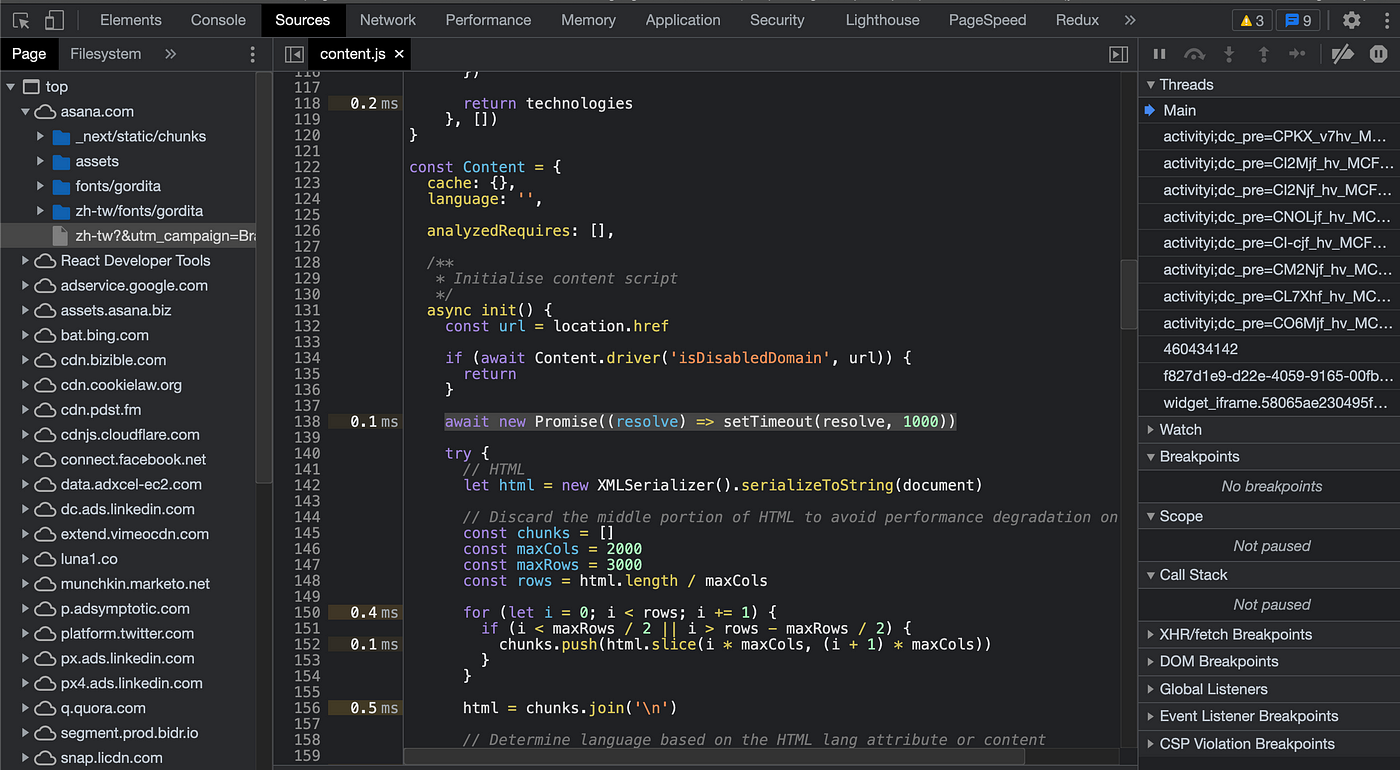Screen dimensions: 1400x770
Task: Collapse the asana.com tree node
Action: pyautogui.click(x=25, y=112)
